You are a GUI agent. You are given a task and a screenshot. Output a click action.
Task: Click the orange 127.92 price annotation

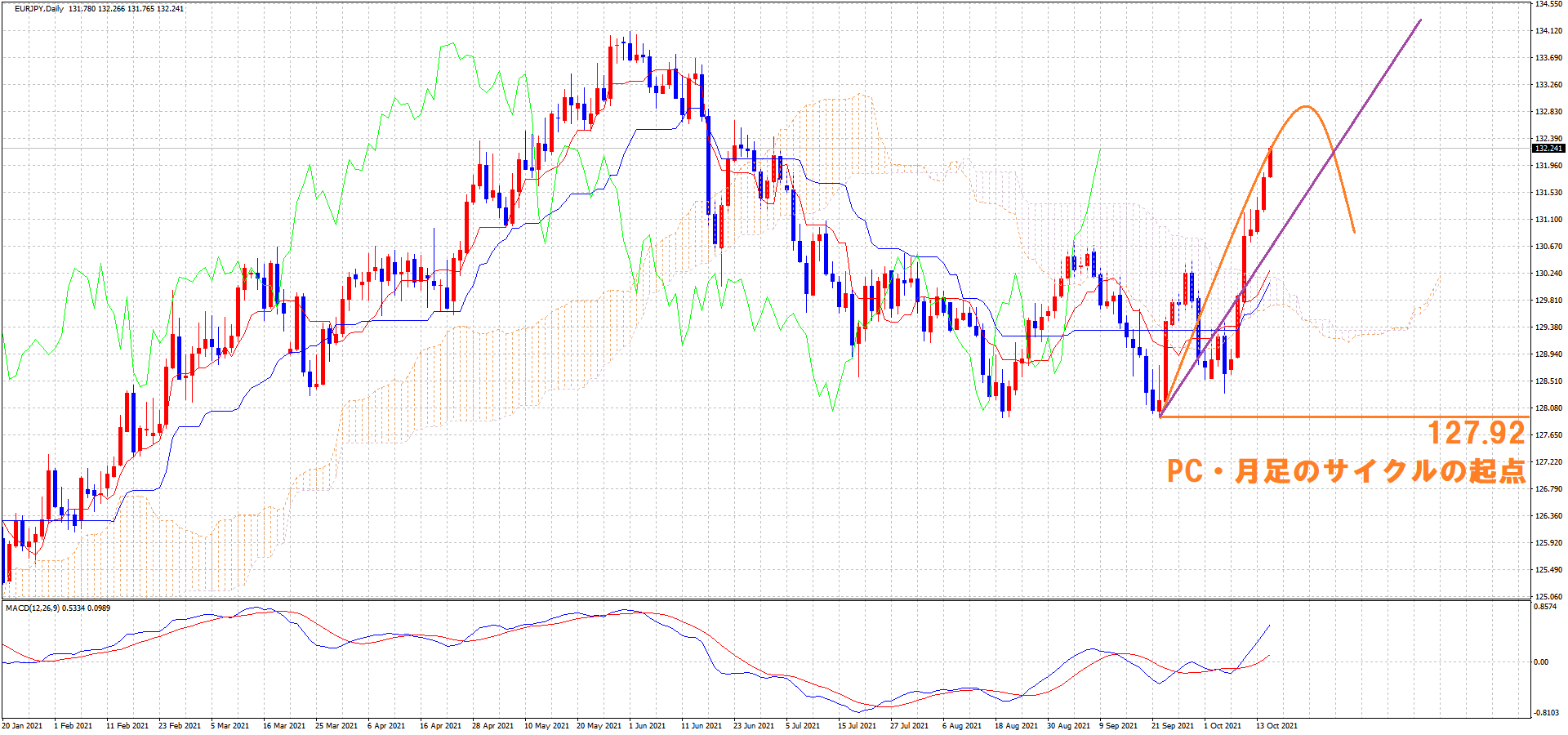point(1476,433)
